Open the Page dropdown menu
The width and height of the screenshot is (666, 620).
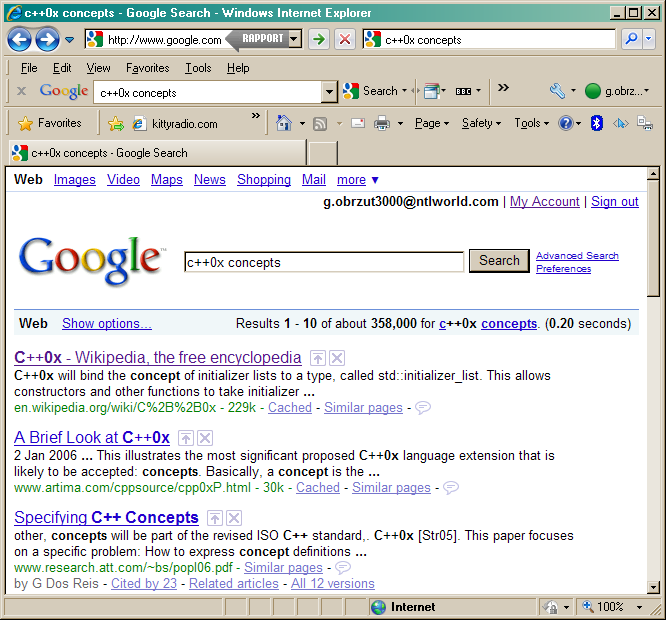(432, 123)
